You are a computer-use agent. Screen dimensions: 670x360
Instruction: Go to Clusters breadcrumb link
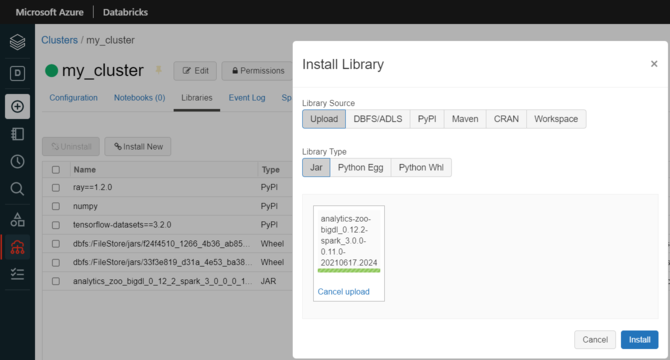point(59,40)
